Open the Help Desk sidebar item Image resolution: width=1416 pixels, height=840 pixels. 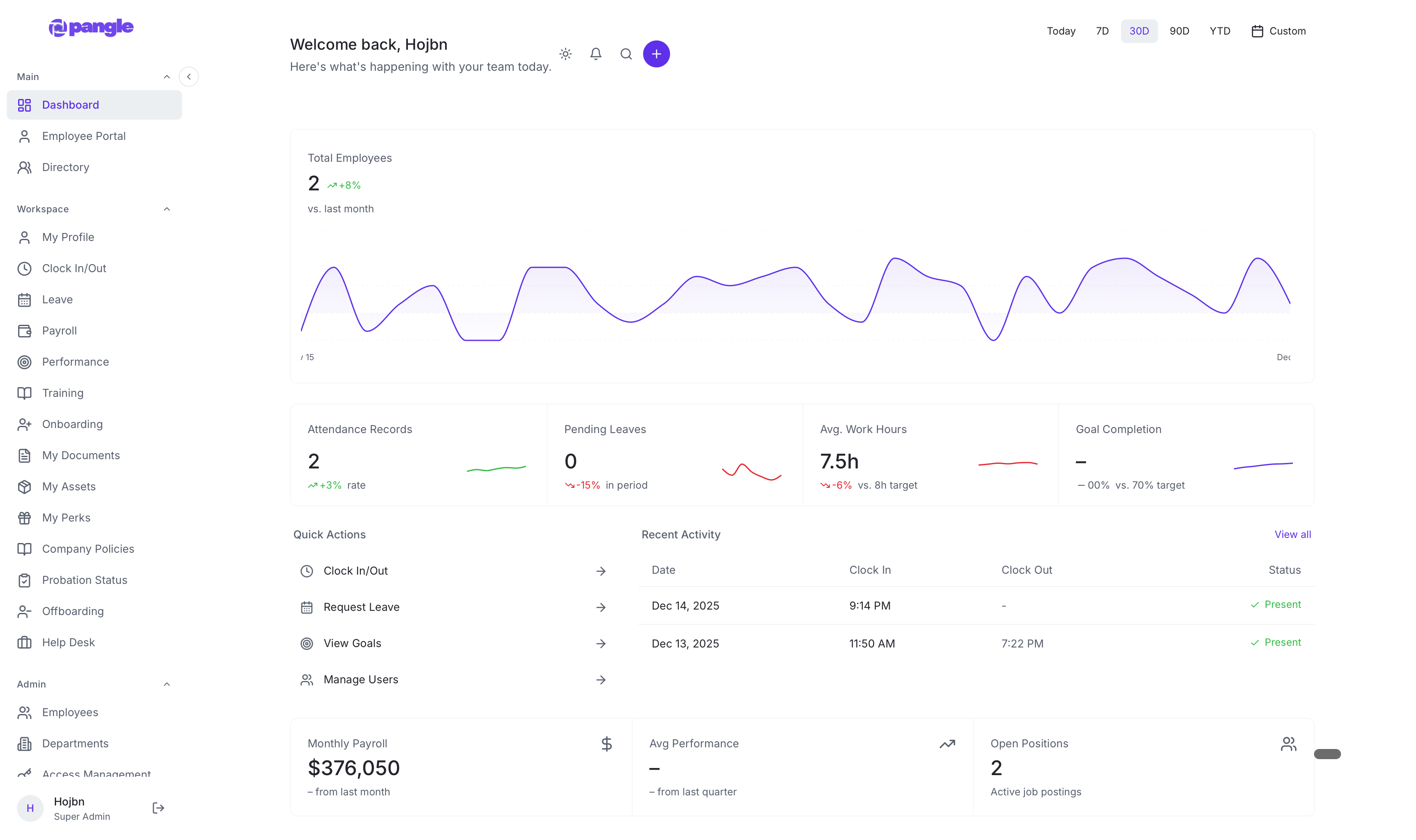(68, 642)
